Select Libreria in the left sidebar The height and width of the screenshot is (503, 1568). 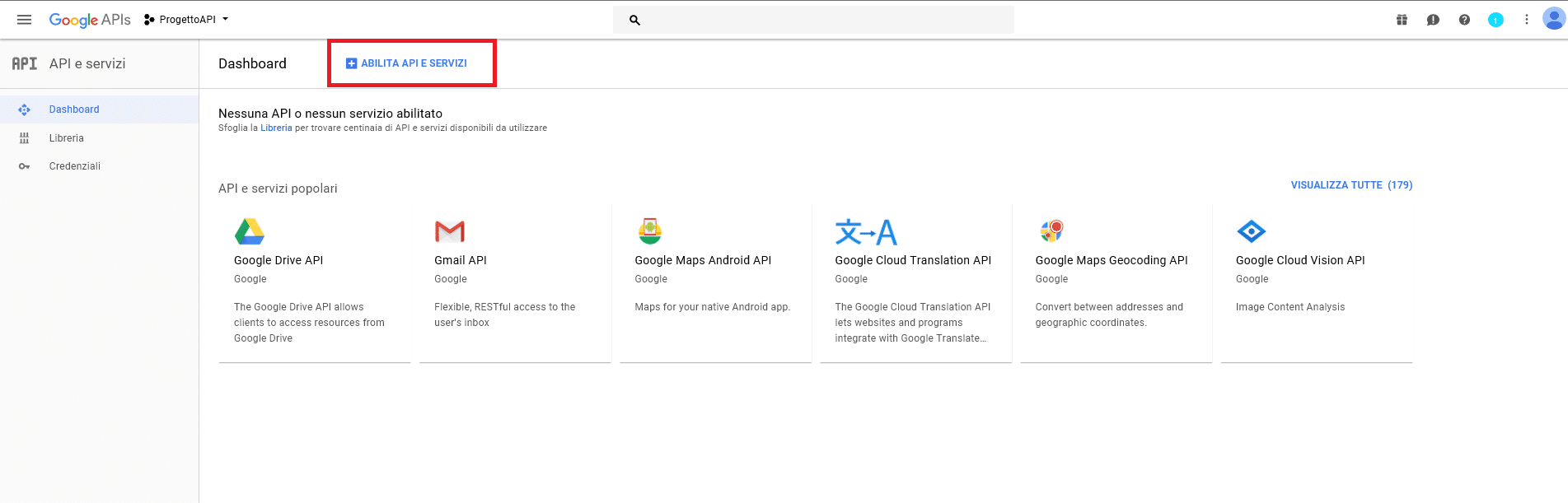[99, 138]
